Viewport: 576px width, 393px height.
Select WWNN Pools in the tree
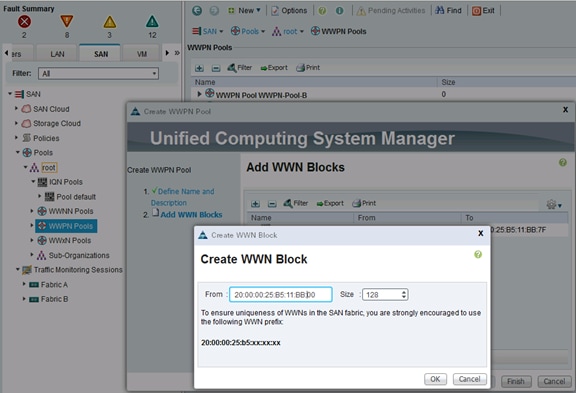coord(71,211)
